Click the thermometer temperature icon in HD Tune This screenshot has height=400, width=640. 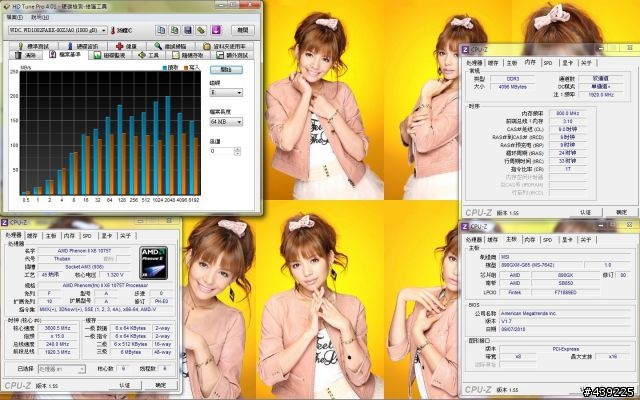tap(113, 30)
